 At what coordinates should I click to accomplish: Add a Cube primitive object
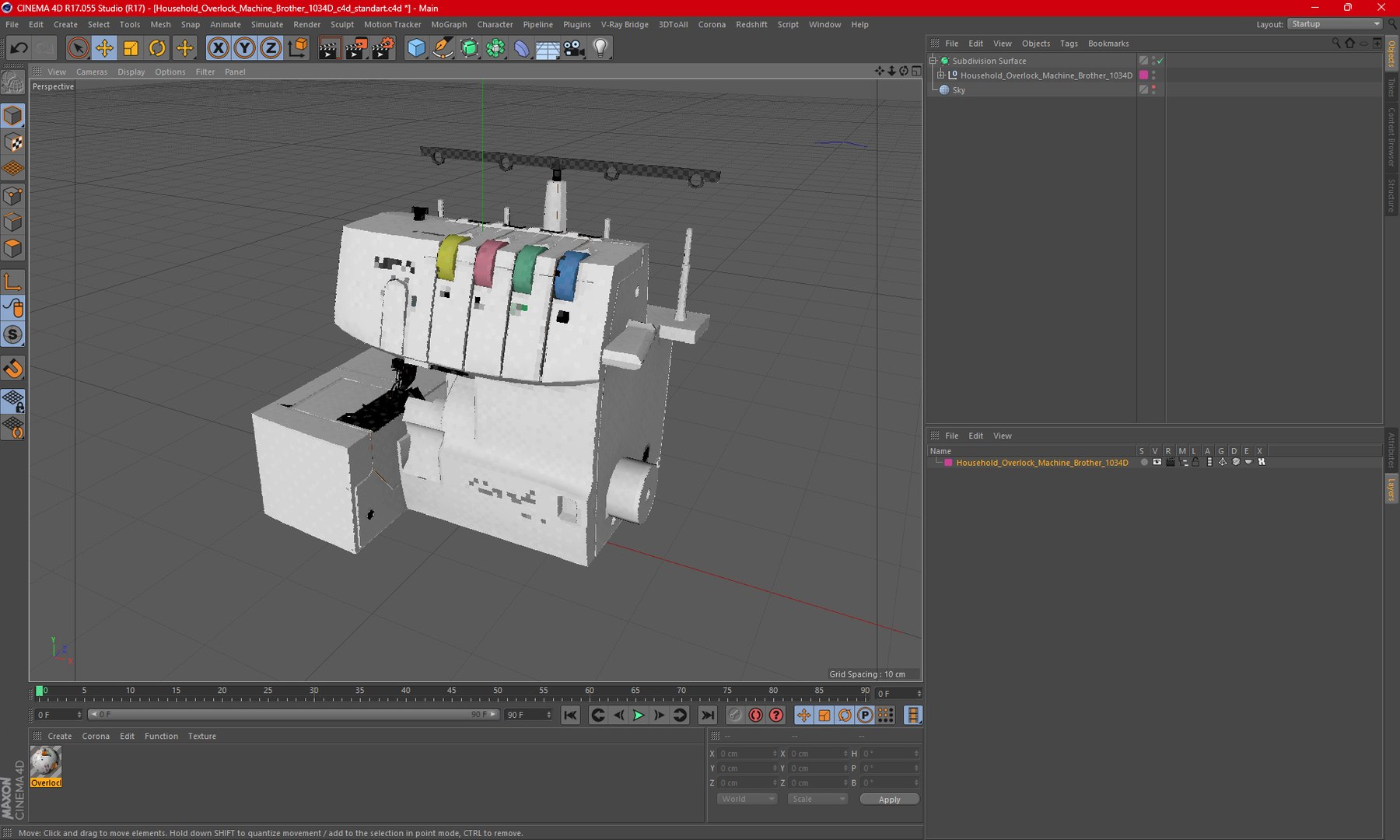417,48
